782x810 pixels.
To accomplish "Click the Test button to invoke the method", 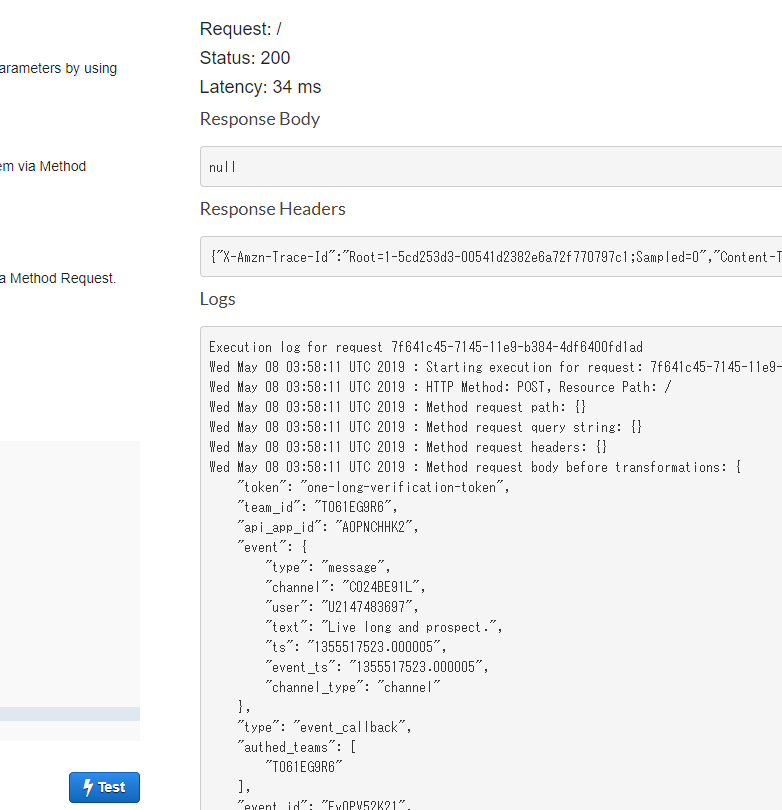I will coord(104,787).
